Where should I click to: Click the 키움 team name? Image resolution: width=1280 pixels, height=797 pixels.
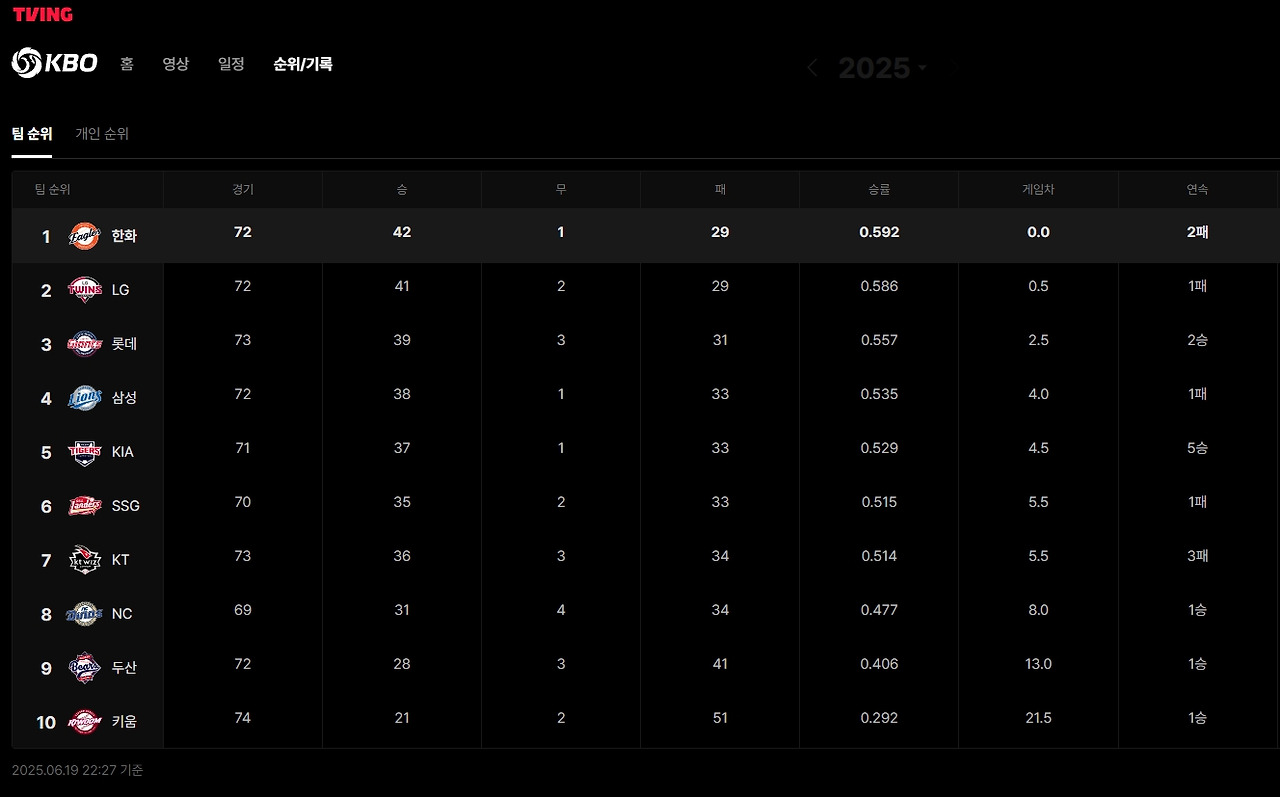coord(124,722)
